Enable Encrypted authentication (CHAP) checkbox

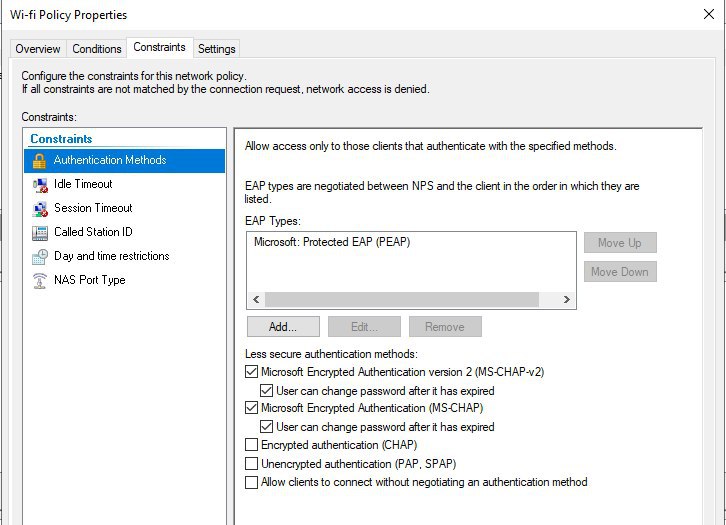click(251, 445)
